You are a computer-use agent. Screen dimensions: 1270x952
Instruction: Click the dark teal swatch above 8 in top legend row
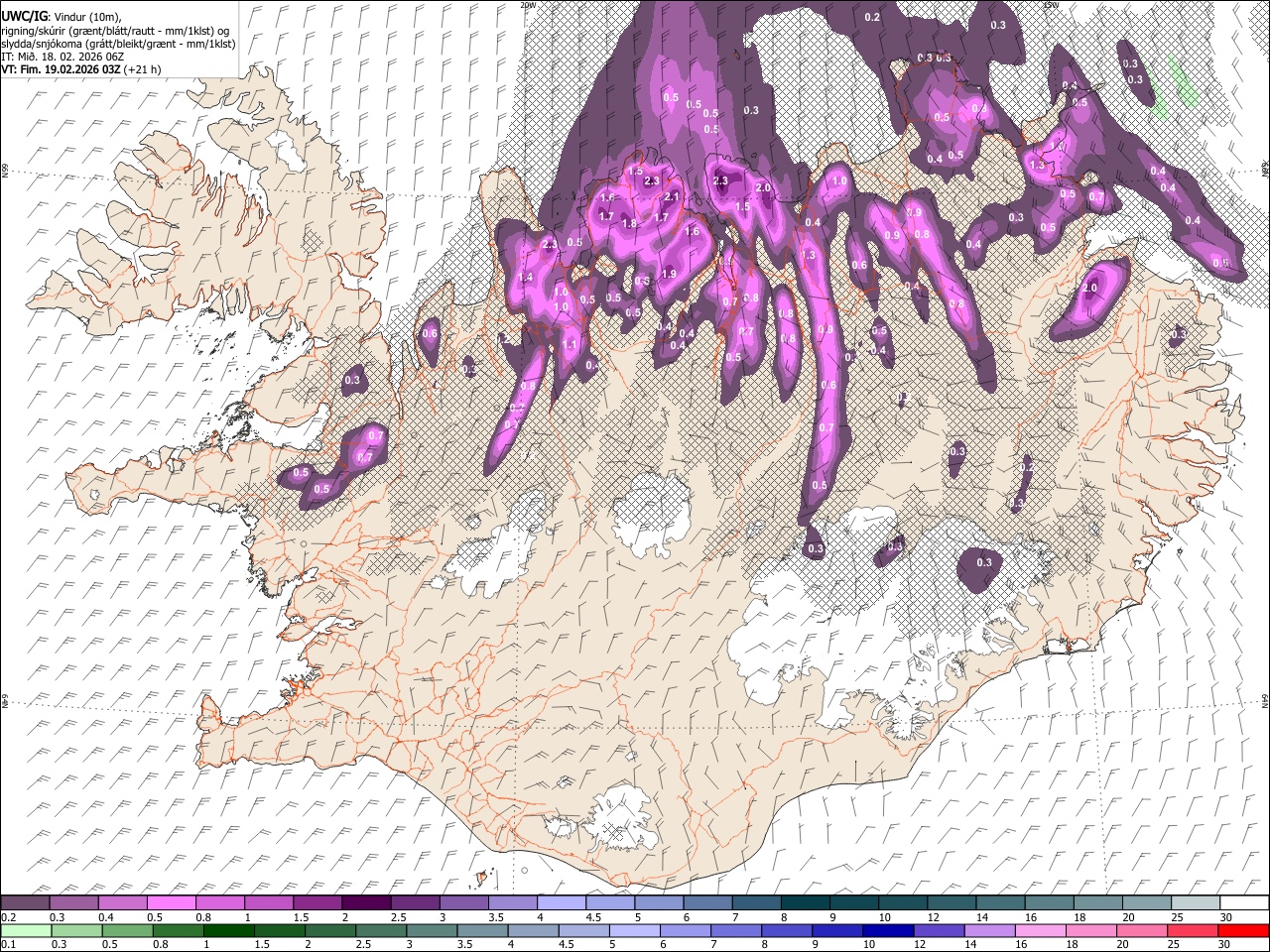806,903
